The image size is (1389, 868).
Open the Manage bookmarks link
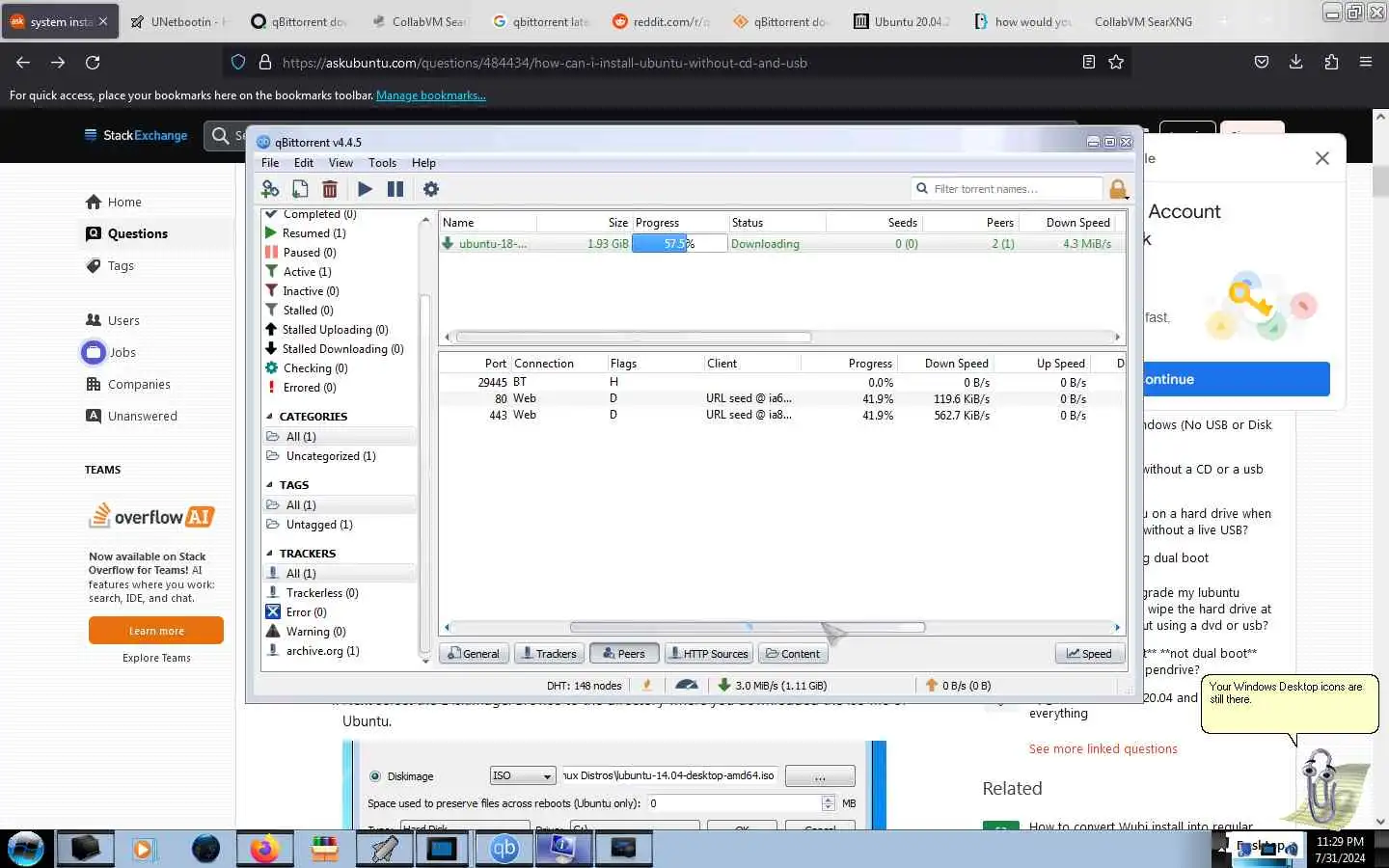430,95
